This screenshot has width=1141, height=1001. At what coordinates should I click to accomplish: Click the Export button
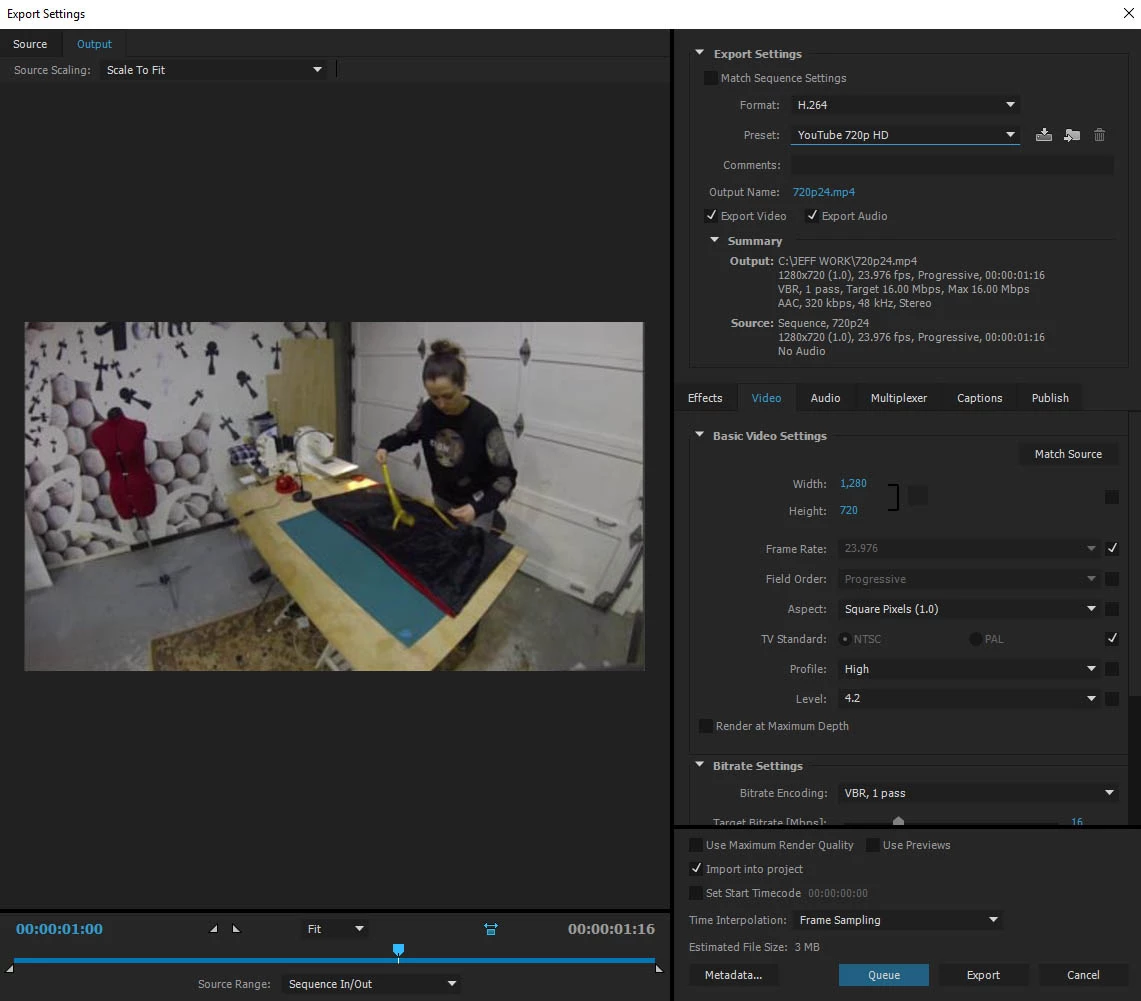983,975
